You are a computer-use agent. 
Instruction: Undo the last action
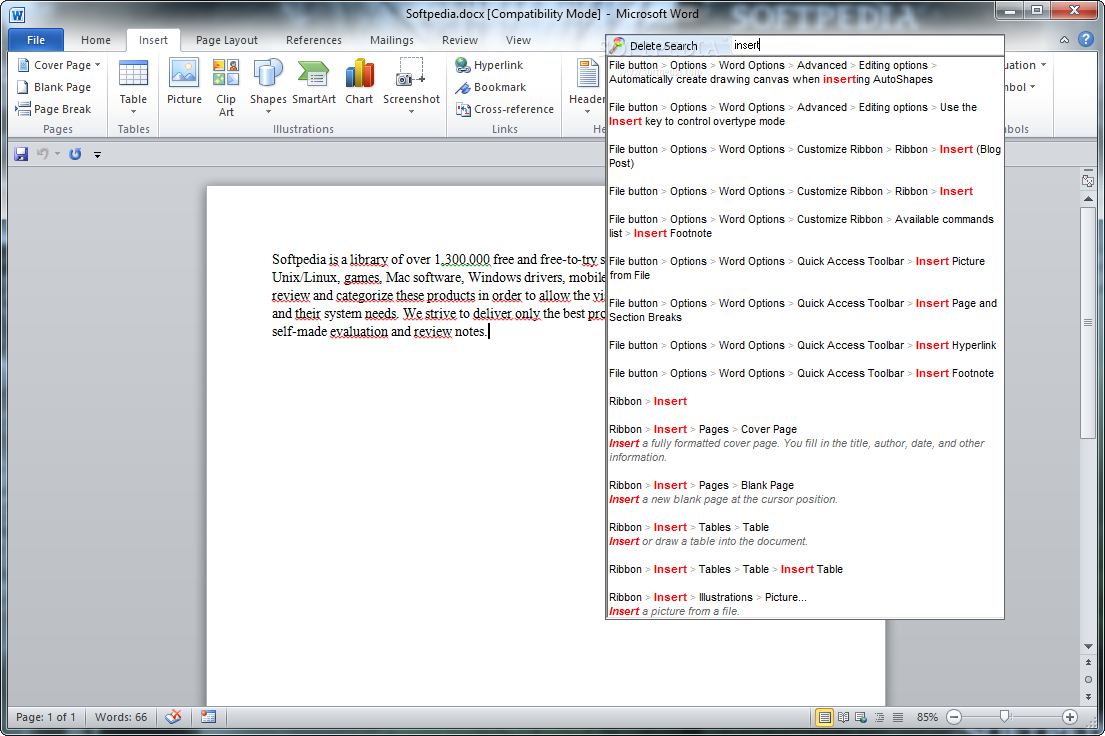point(42,154)
